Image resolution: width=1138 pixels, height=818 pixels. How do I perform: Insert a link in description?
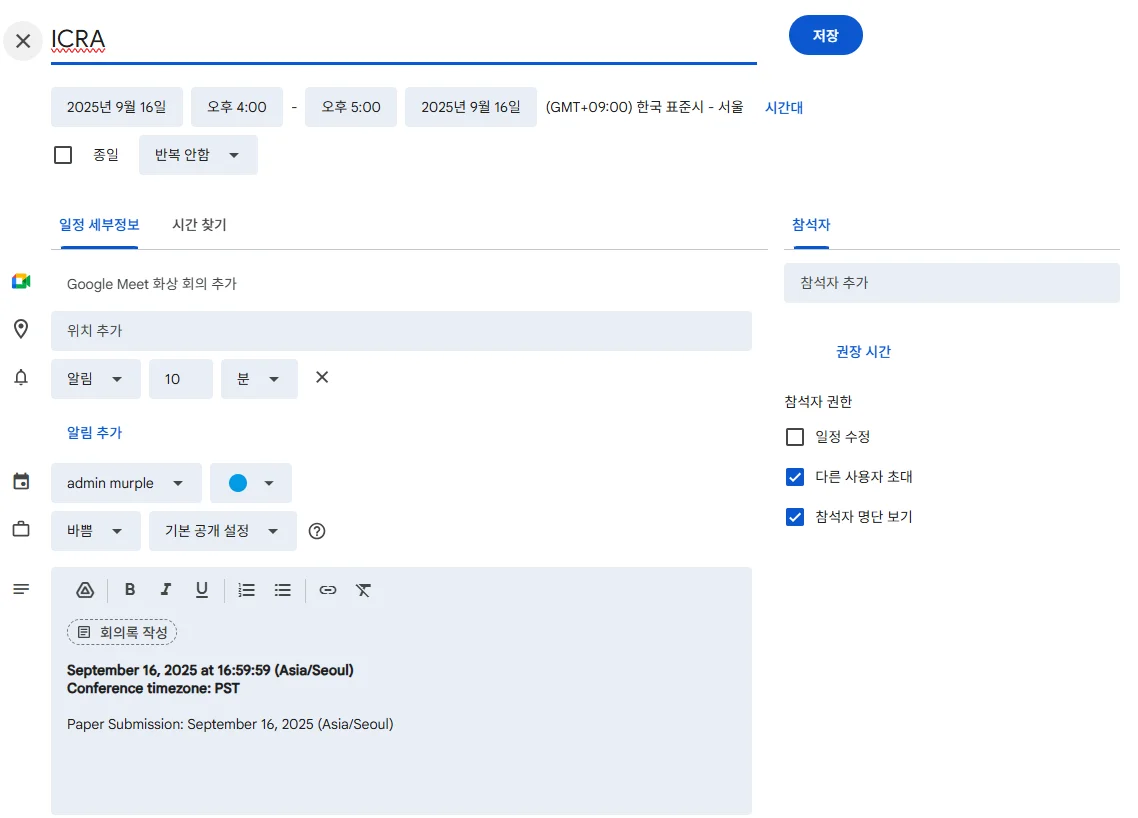point(328,590)
